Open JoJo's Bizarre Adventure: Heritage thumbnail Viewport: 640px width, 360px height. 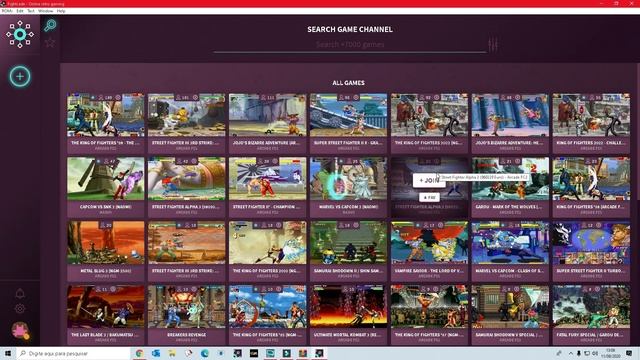click(x=510, y=115)
